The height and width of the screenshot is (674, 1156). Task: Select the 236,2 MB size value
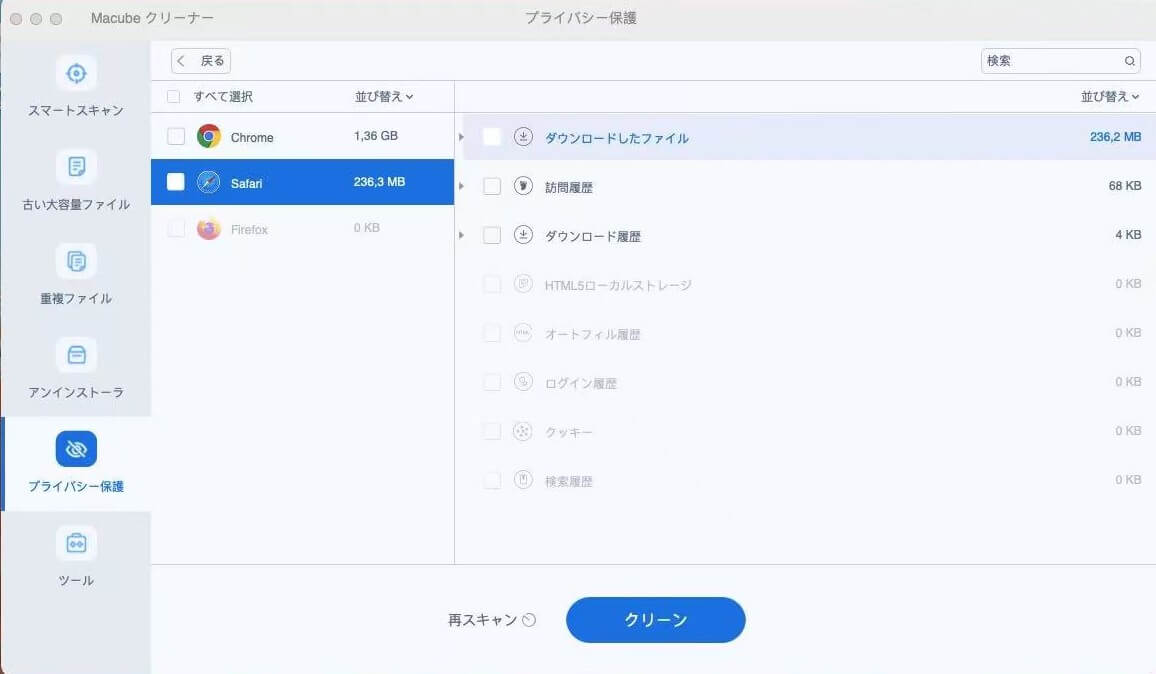pyautogui.click(x=1115, y=136)
